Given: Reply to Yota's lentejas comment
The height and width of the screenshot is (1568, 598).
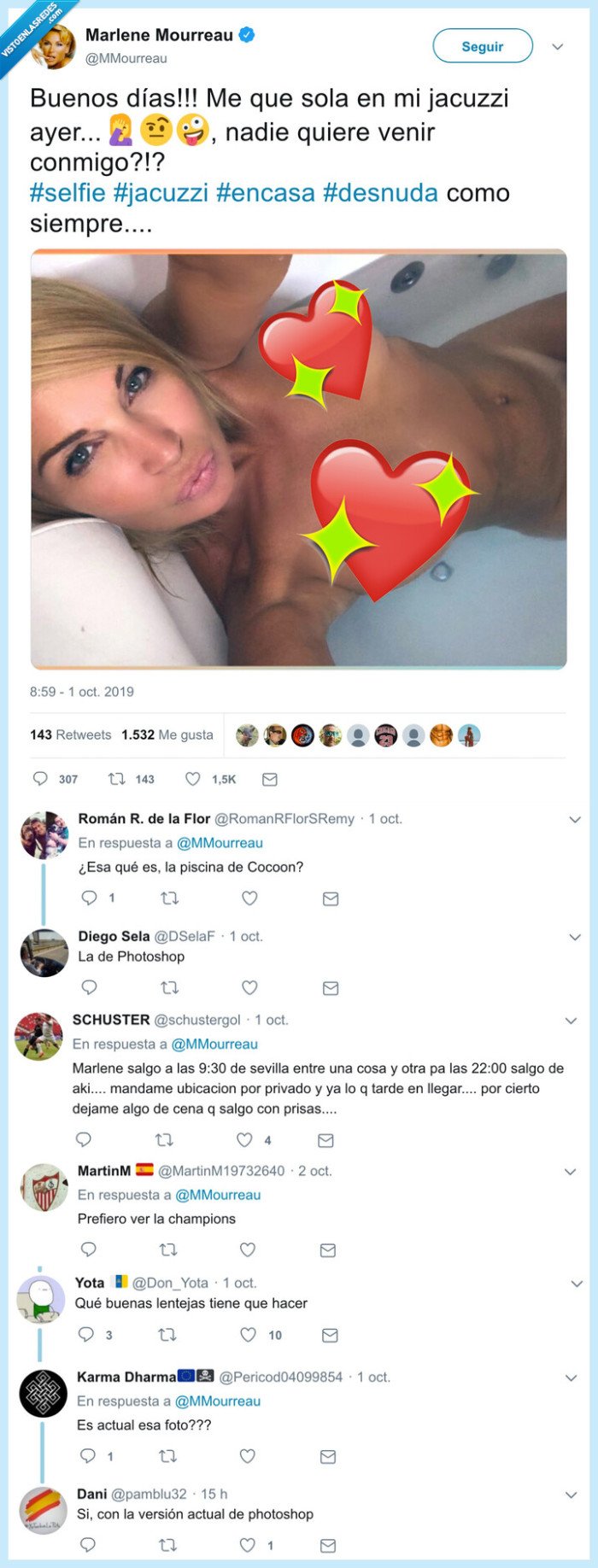Looking at the screenshot, I should (85, 1335).
